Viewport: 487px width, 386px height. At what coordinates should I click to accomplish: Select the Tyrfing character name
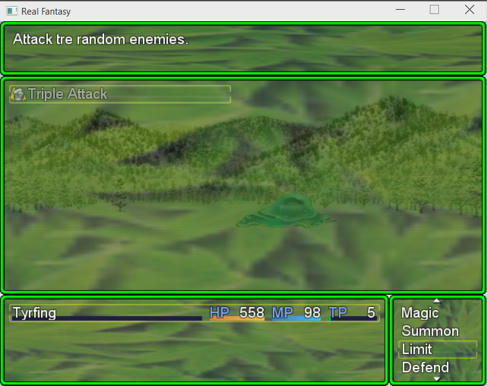click(x=34, y=313)
